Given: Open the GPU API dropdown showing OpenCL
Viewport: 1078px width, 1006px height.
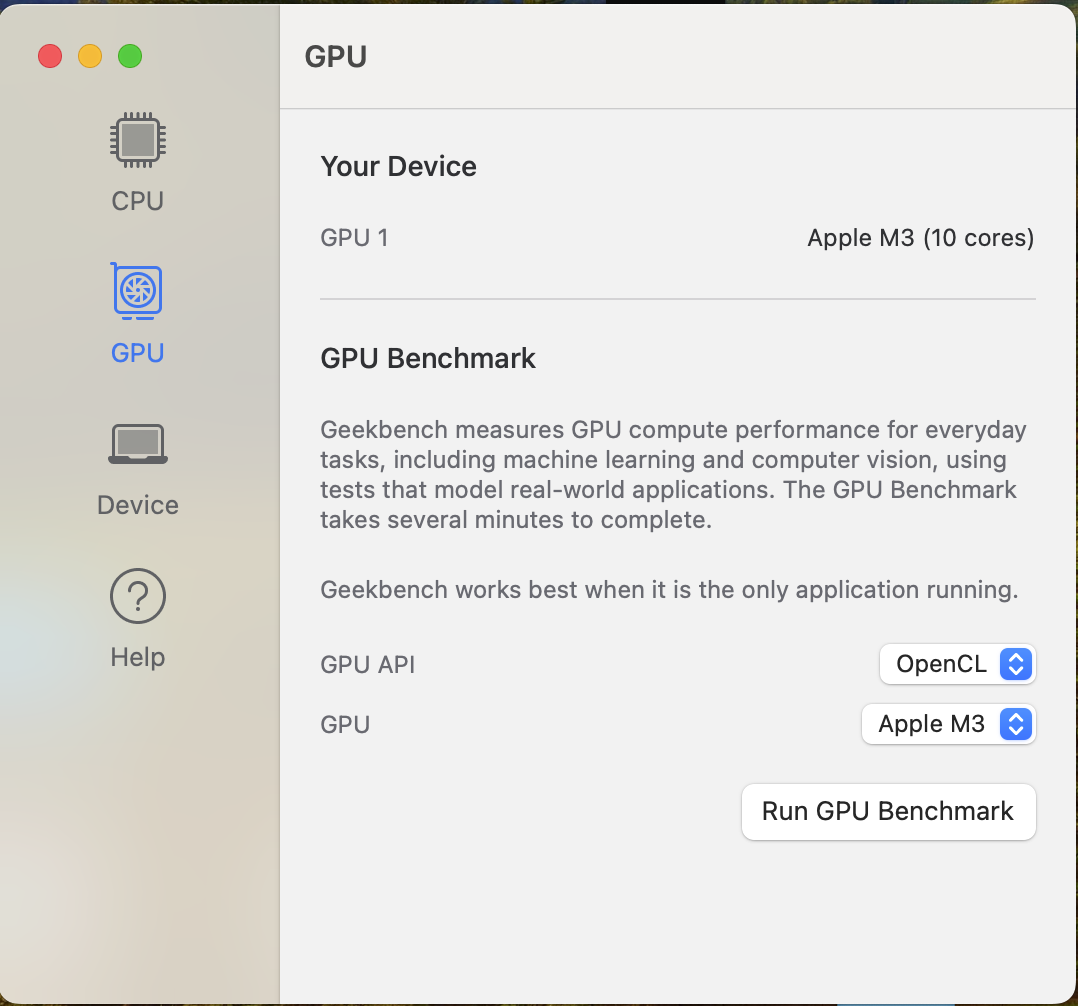Looking at the screenshot, I should (941, 664).
